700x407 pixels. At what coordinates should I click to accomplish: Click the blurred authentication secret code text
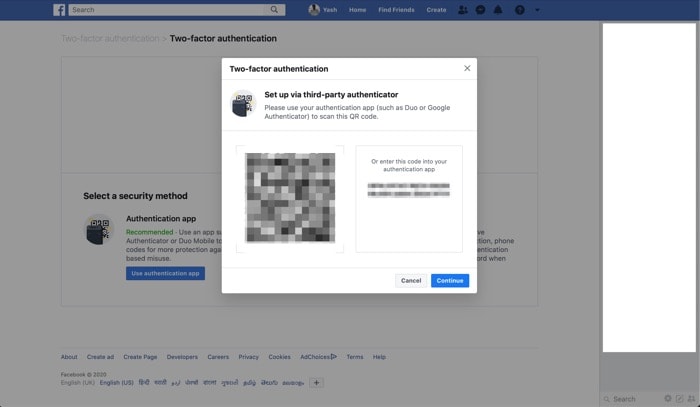408,190
